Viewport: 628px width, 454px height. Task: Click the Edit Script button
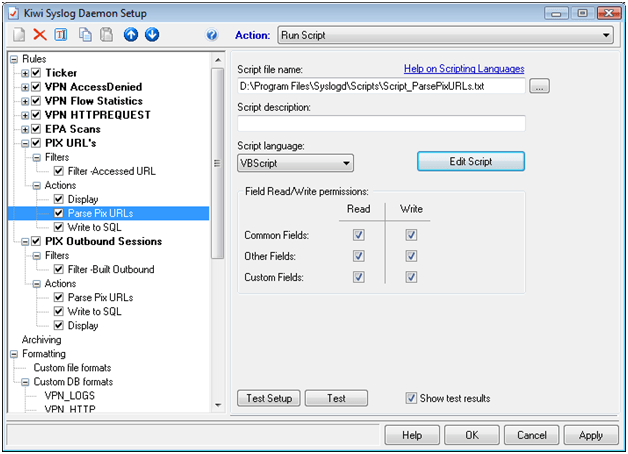pos(470,161)
